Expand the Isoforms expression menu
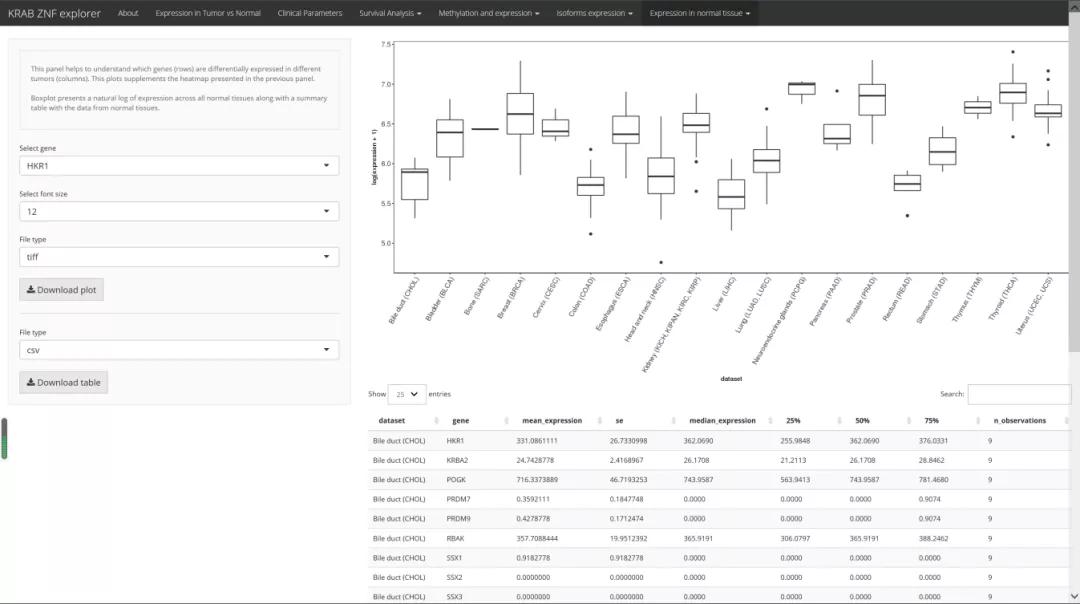Viewport: 1080px width, 604px height. (594, 13)
